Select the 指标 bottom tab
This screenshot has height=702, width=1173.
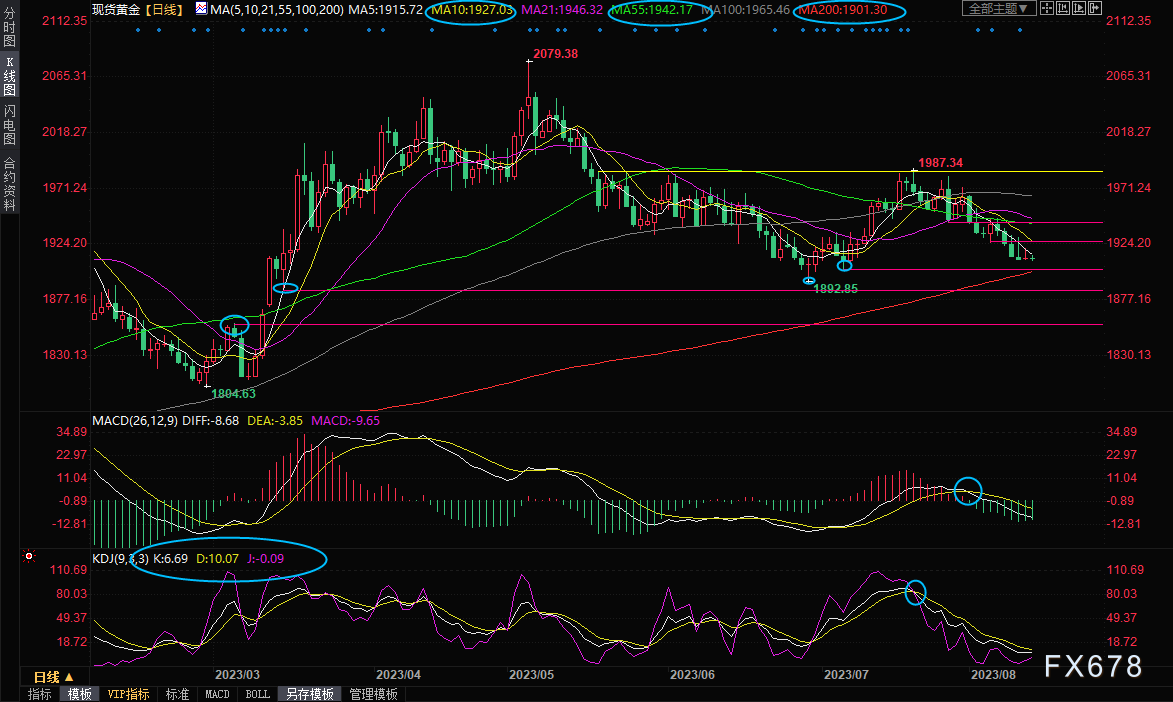40,694
